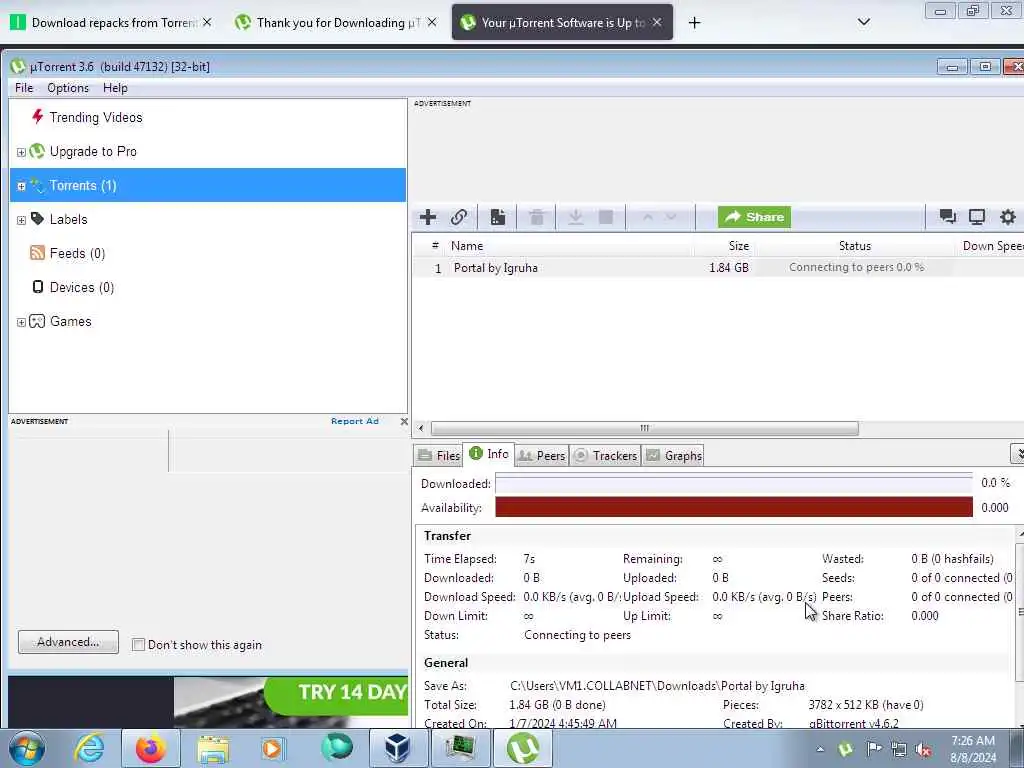Click the 1.84 GB size cell

point(729,268)
